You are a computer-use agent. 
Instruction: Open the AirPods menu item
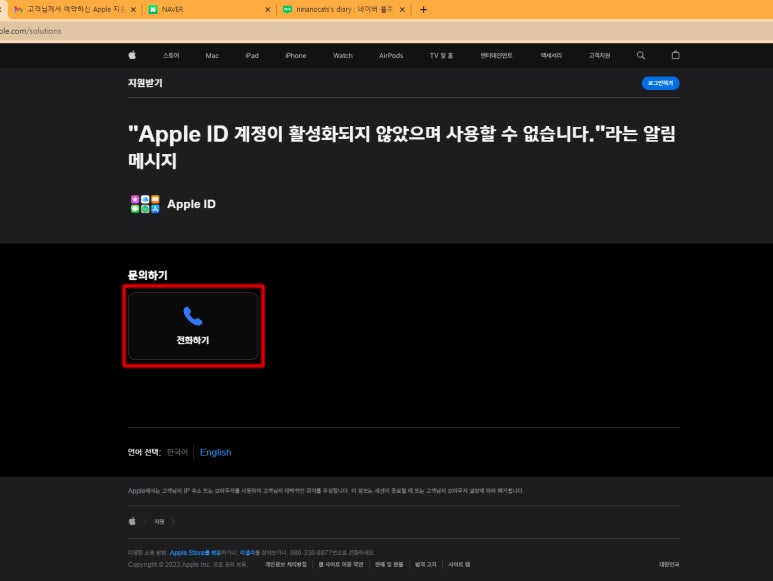[391, 56]
